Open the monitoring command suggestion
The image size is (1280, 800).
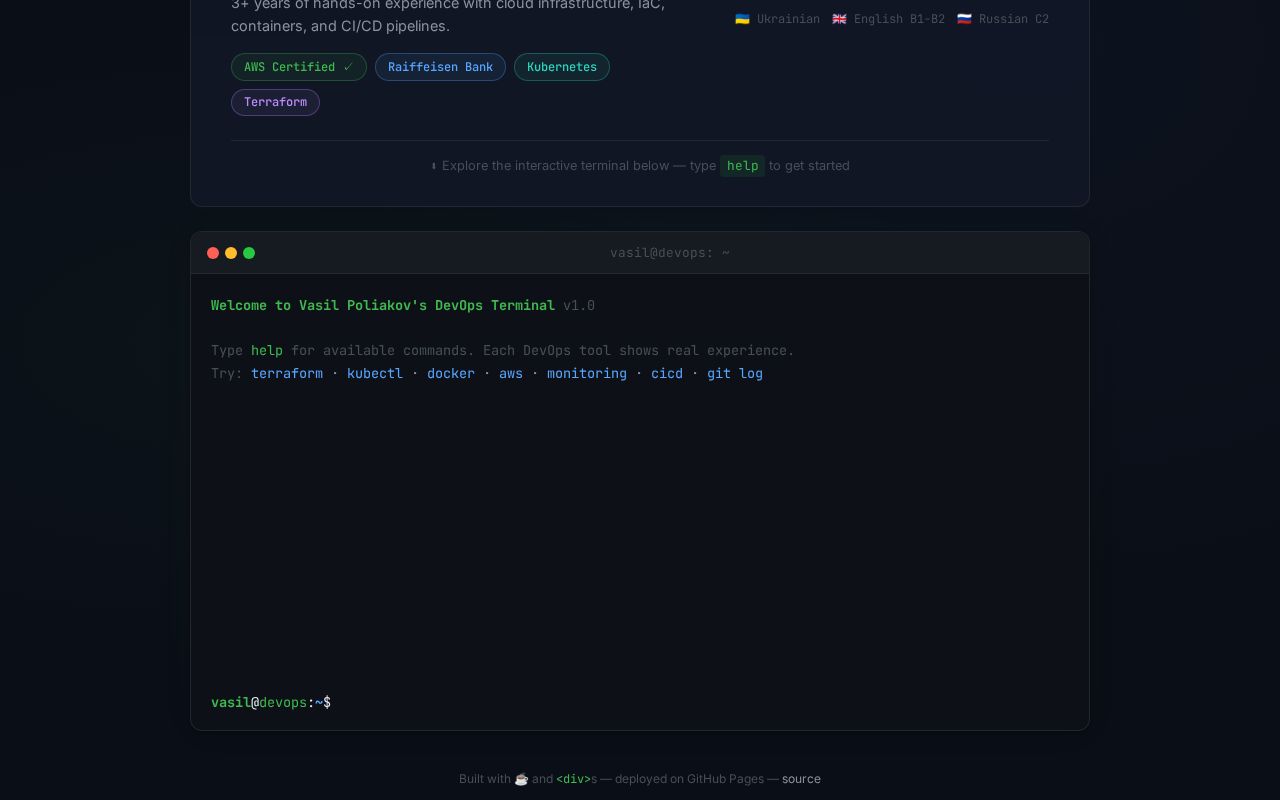pos(587,373)
